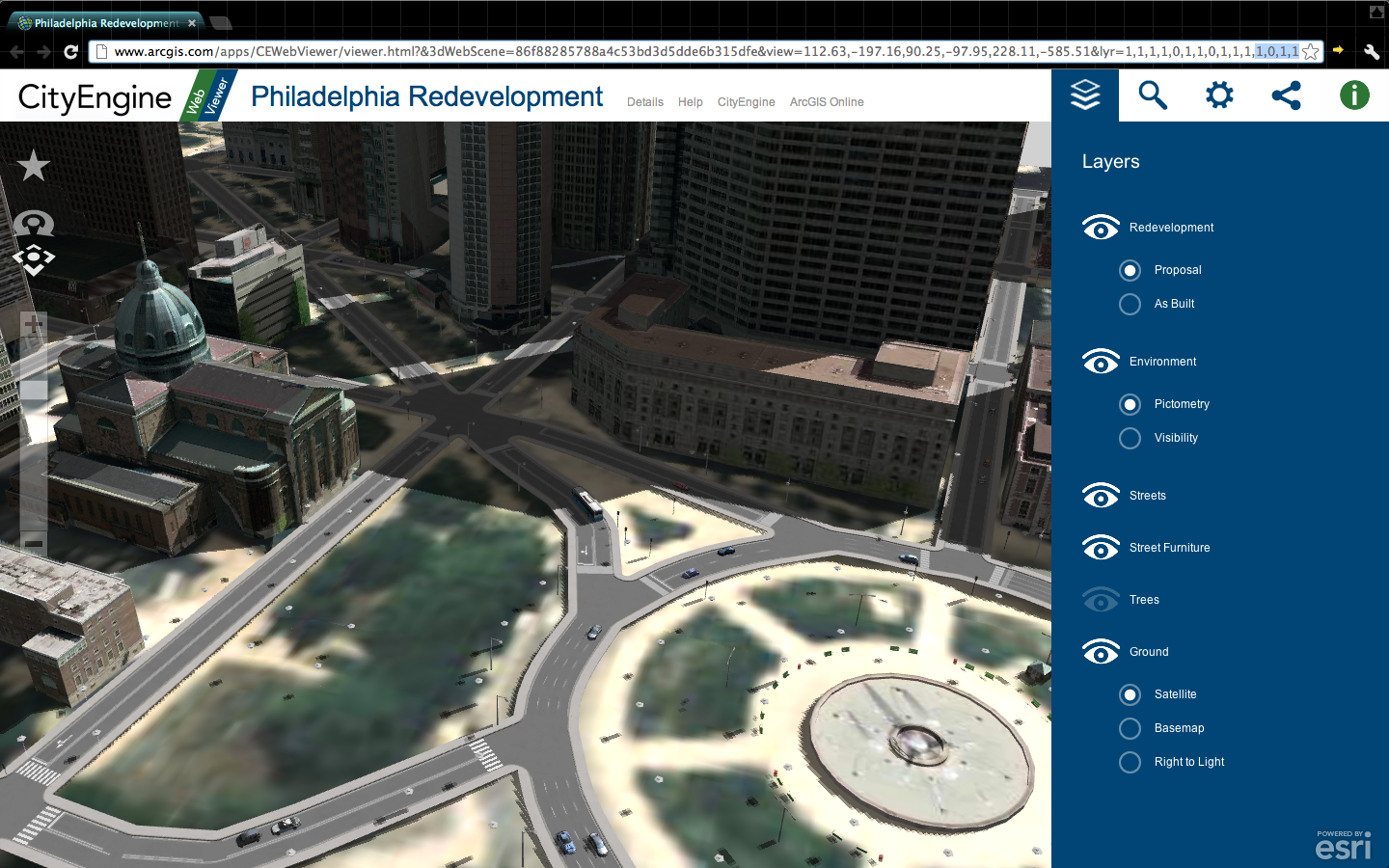This screenshot has width=1389, height=868.
Task: Click the Trees layer label
Action: pyautogui.click(x=1145, y=600)
